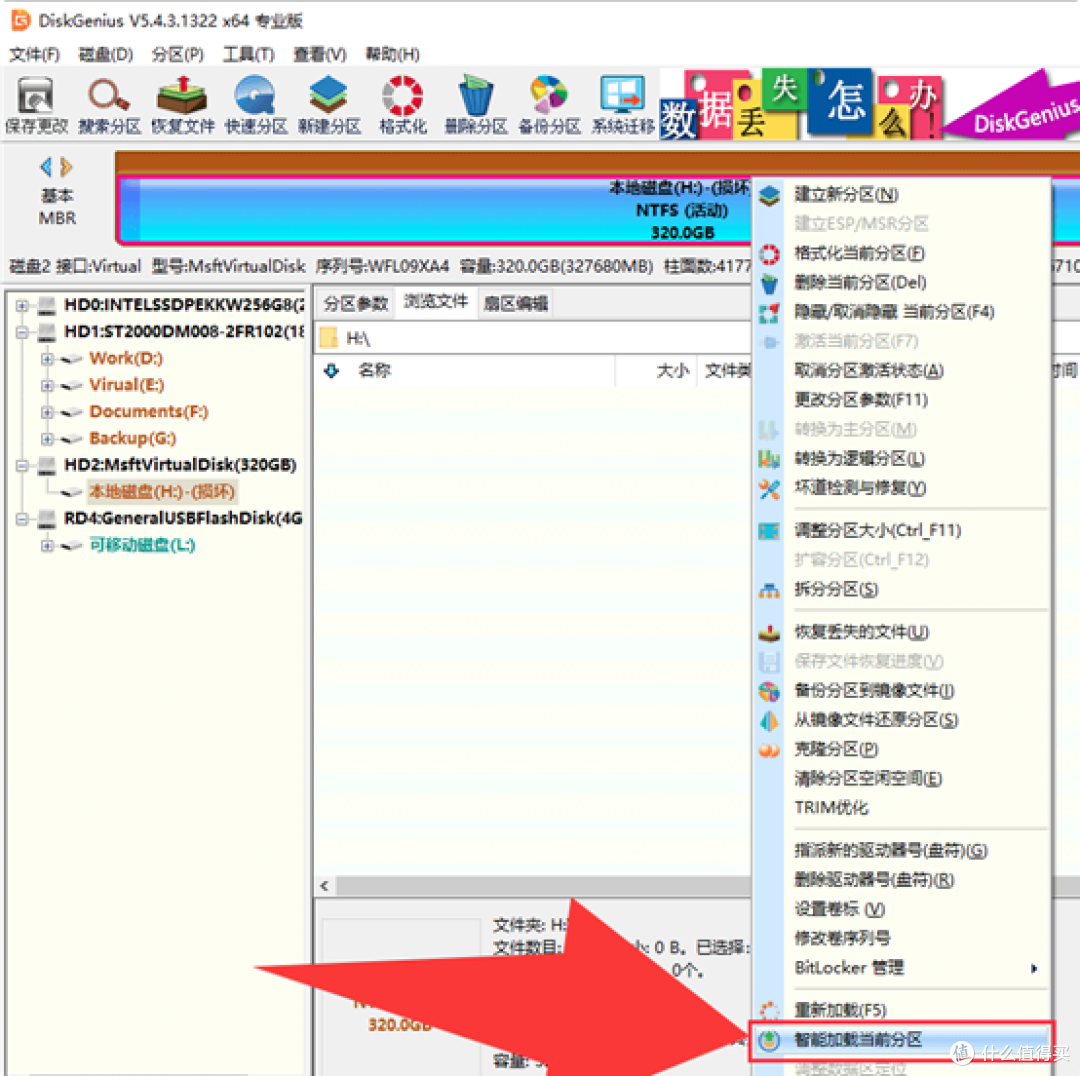
Task: Expand the Virual(E:) partition node
Action: click(x=47, y=386)
